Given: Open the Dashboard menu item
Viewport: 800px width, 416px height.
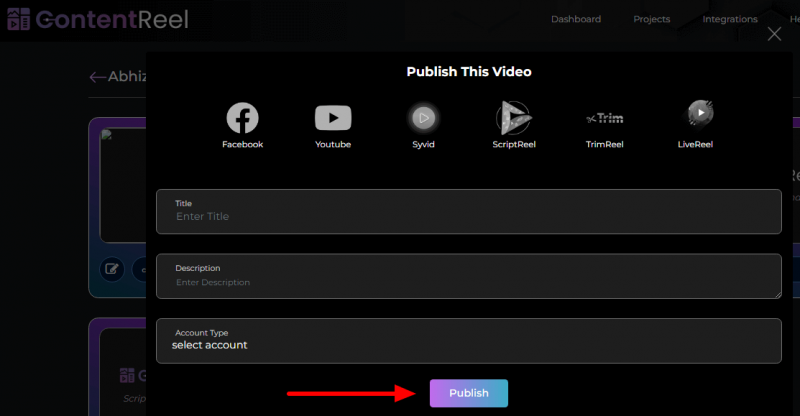Looking at the screenshot, I should tap(576, 19).
